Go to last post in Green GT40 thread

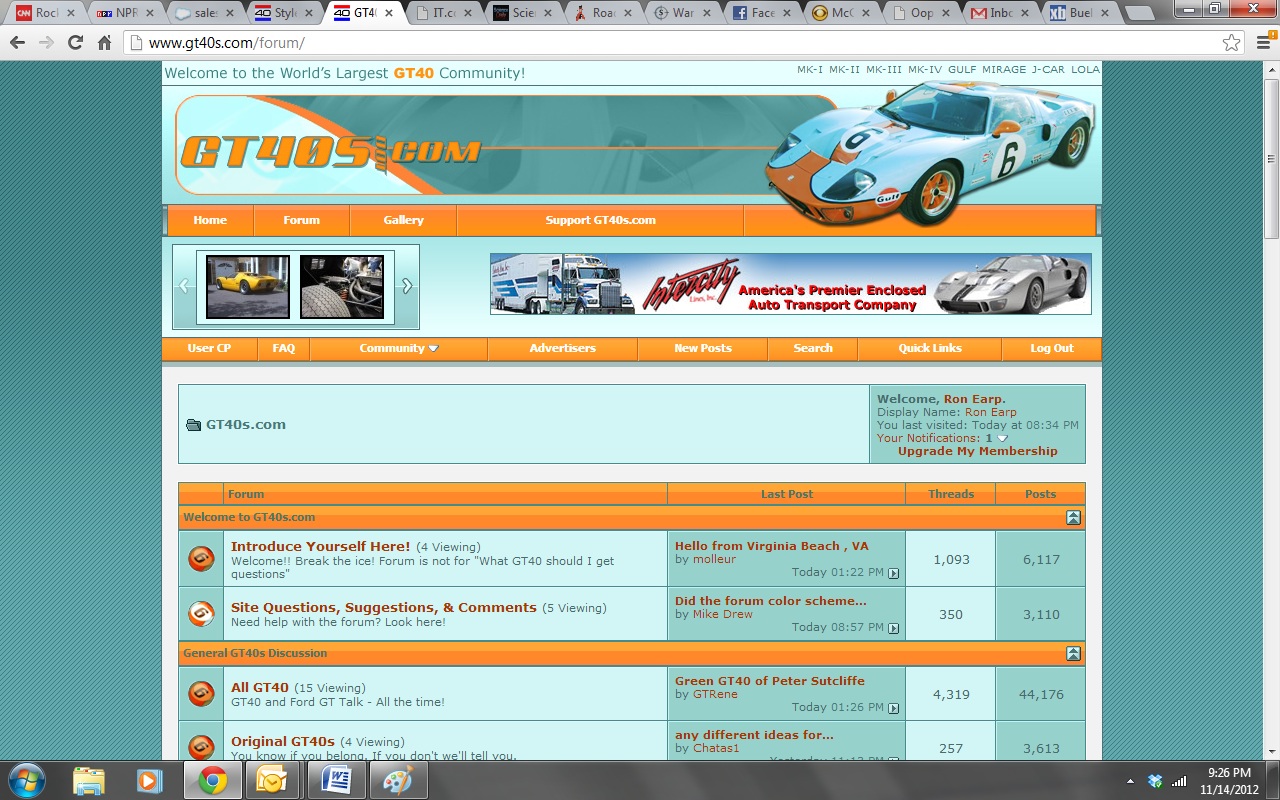click(x=894, y=708)
